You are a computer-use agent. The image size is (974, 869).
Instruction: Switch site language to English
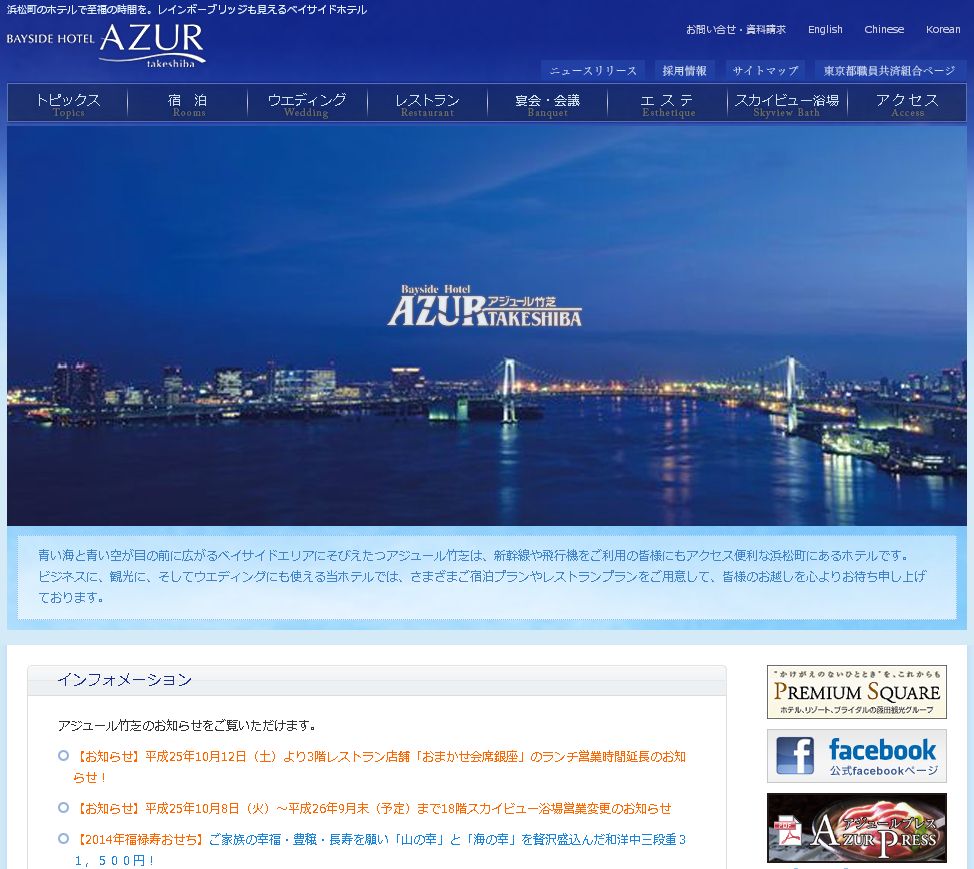[825, 29]
